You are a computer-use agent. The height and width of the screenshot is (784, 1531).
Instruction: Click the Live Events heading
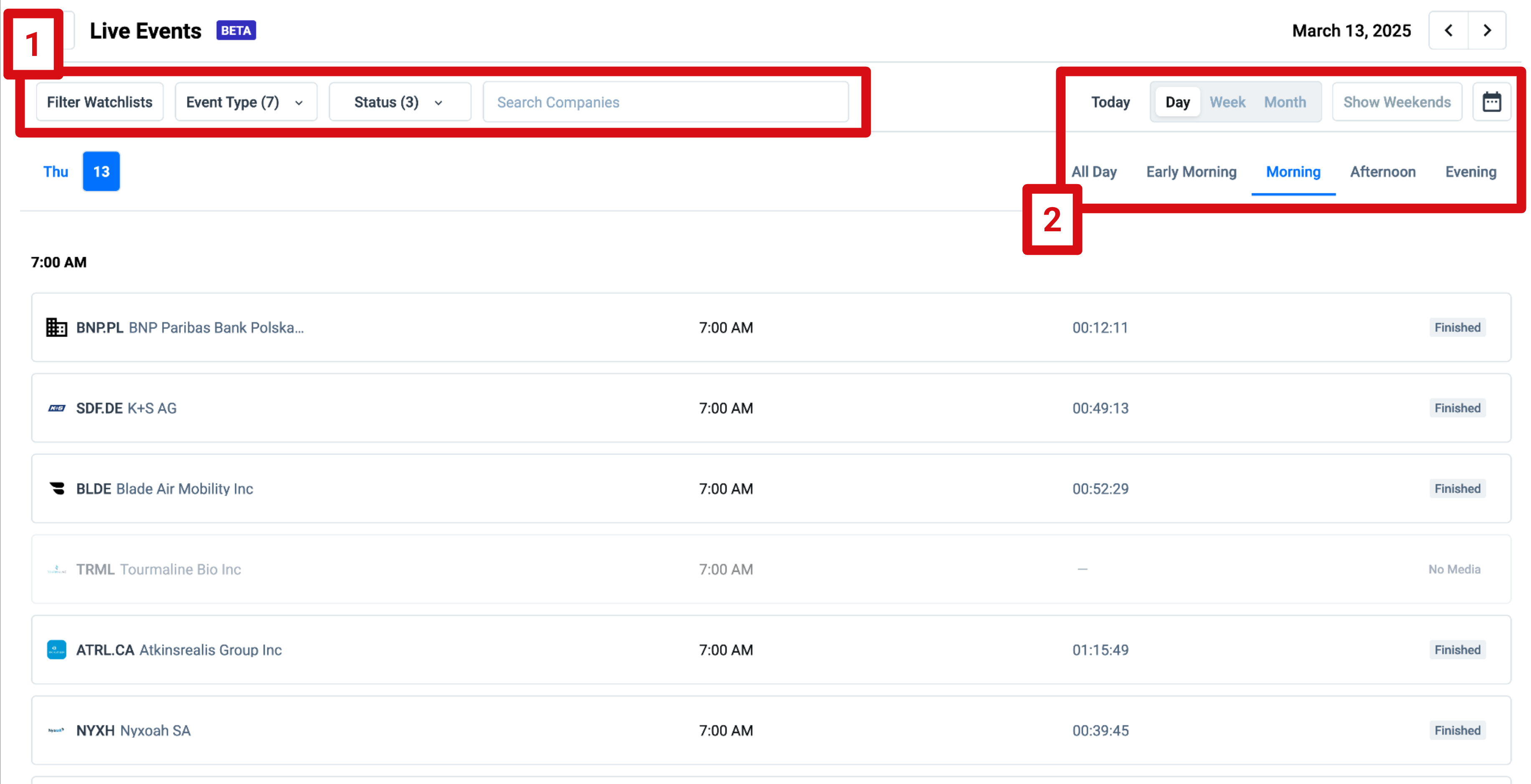146,30
